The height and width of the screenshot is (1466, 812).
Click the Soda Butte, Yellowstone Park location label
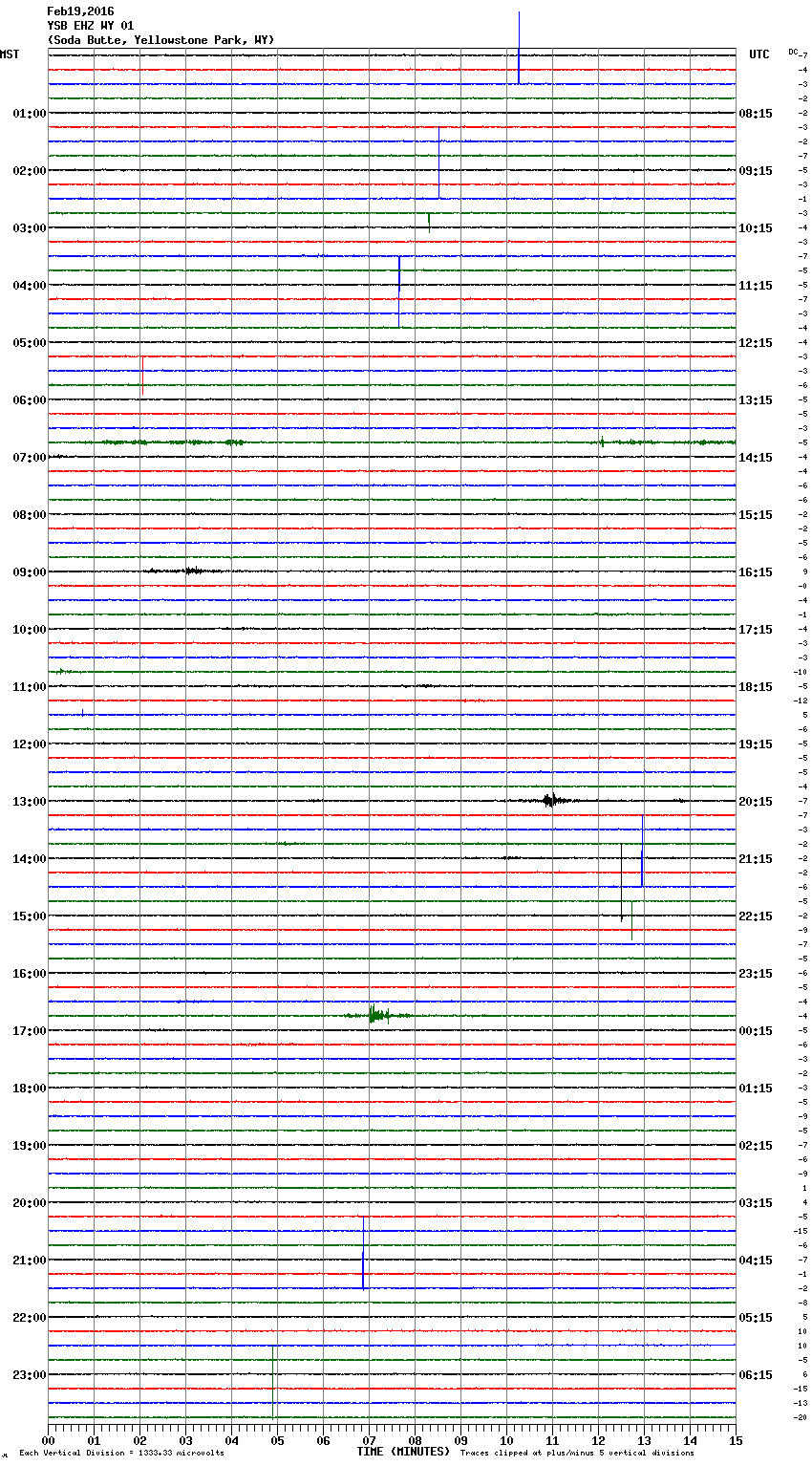(x=160, y=40)
